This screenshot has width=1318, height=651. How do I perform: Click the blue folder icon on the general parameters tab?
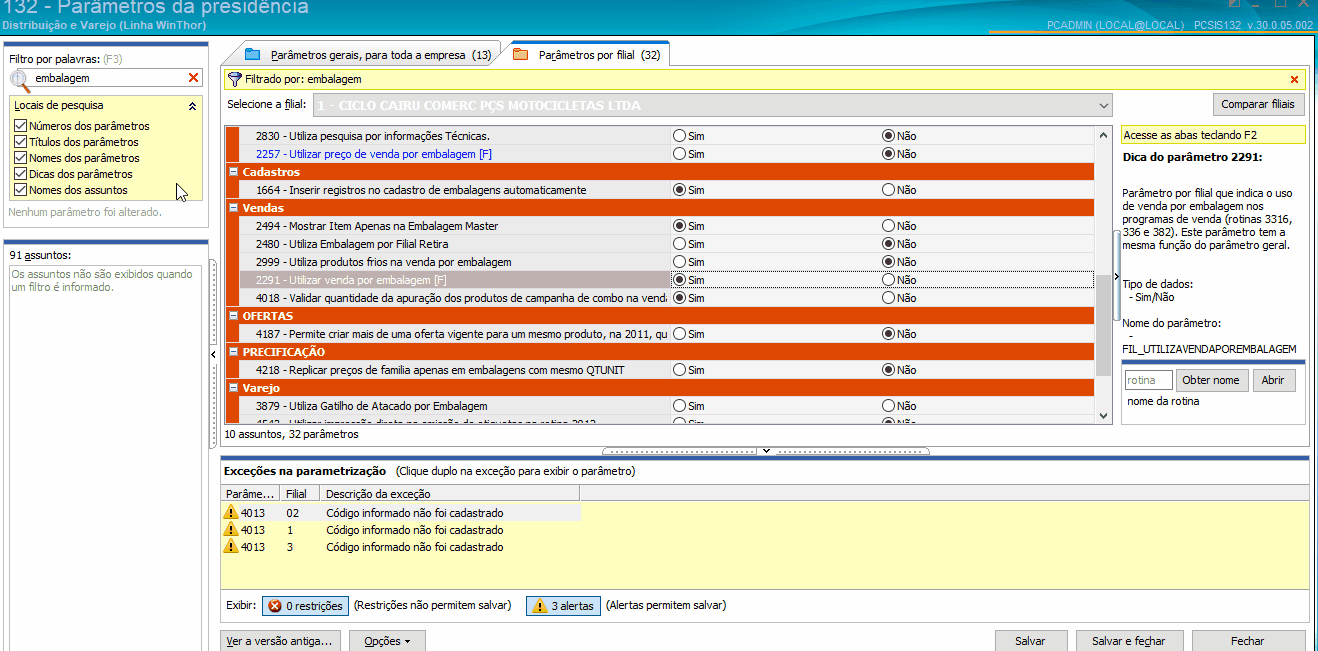pos(252,54)
